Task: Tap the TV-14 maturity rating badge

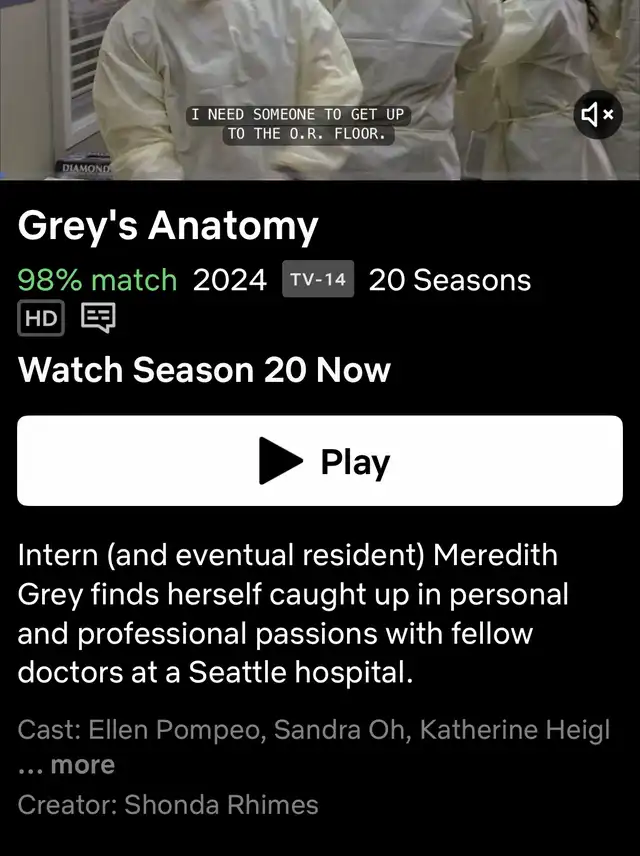Action: tap(318, 279)
